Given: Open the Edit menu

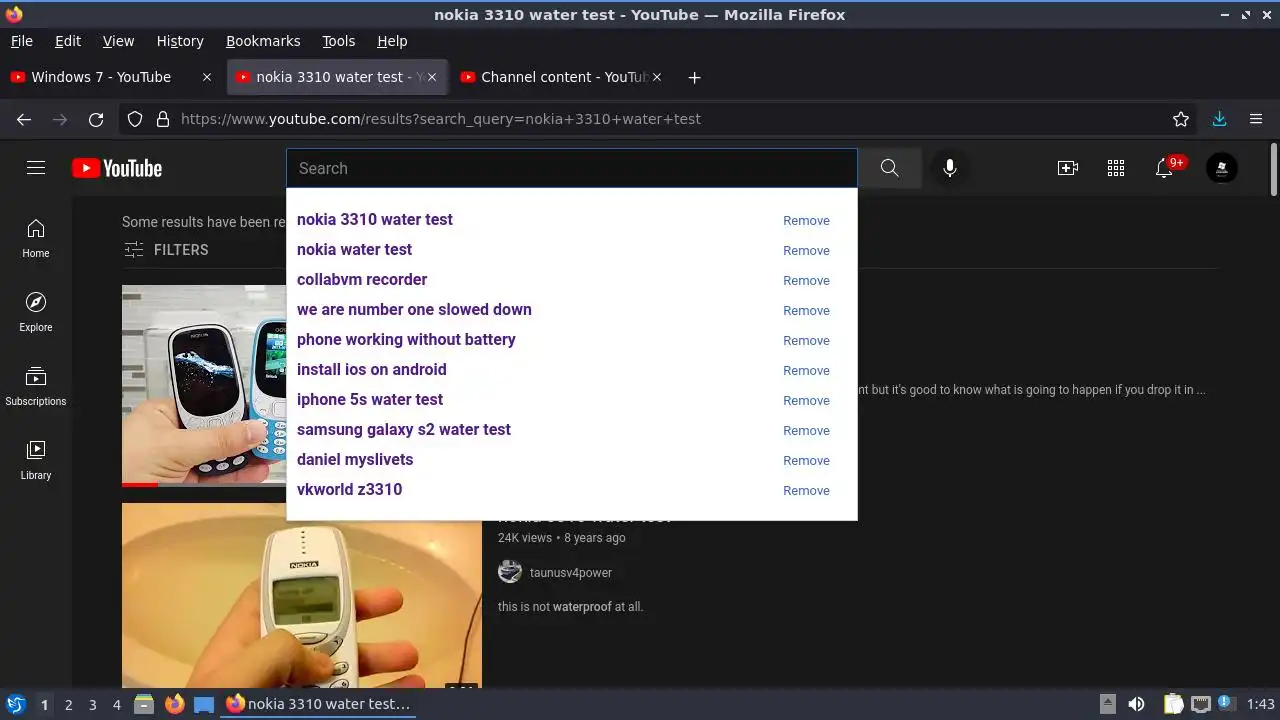Looking at the screenshot, I should [x=68, y=41].
